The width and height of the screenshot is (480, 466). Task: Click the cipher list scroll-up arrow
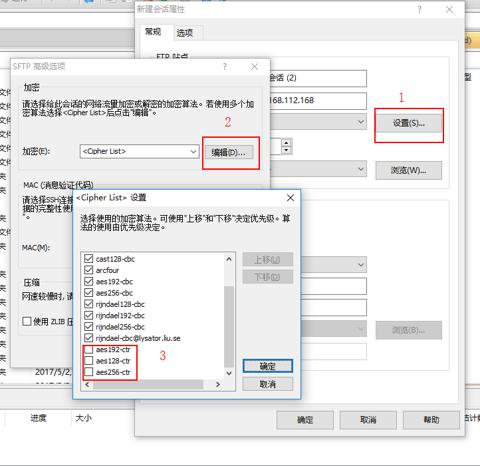pos(229,259)
